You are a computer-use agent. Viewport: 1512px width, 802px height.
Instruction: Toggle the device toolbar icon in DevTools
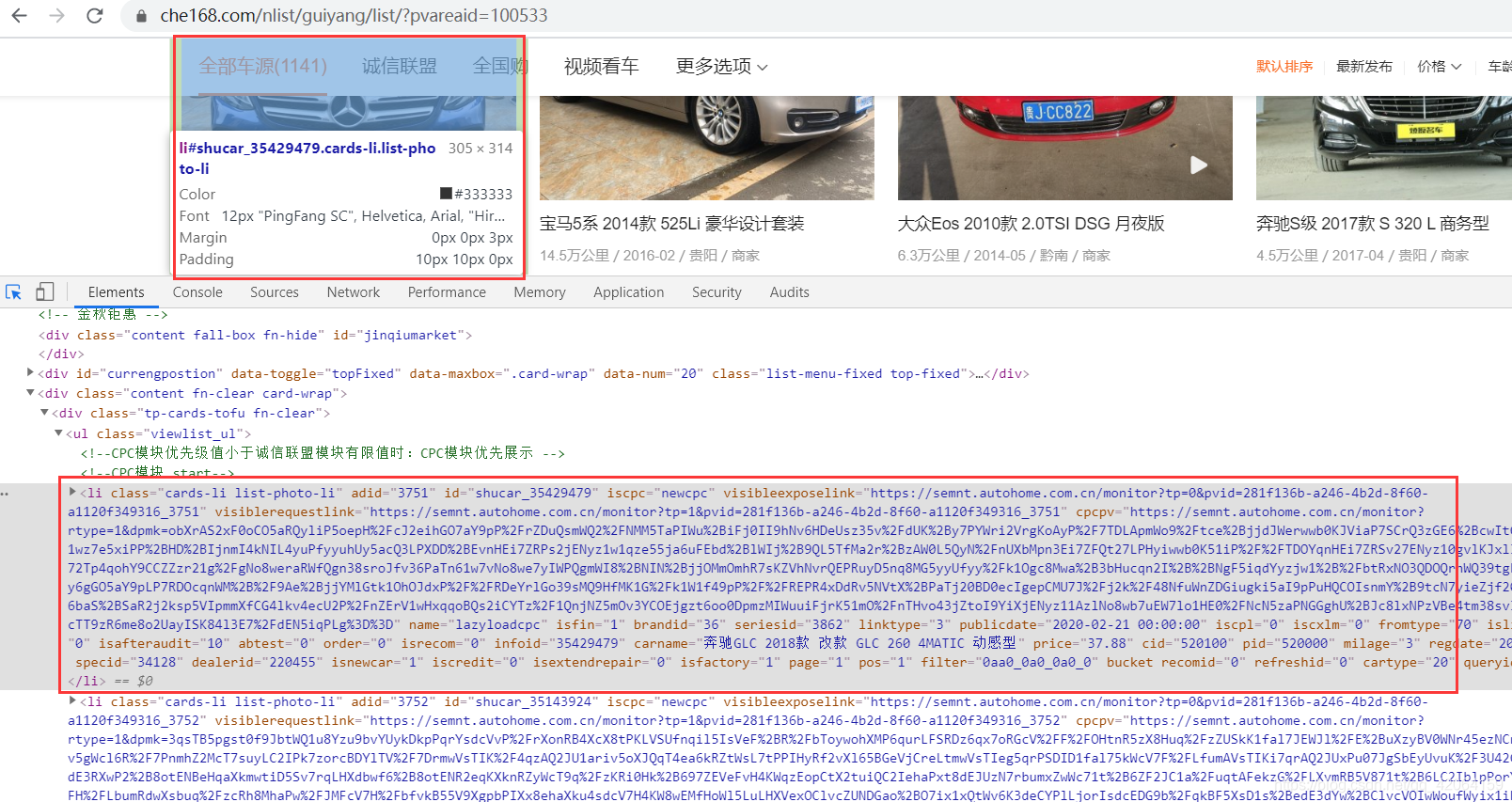(x=44, y=292)
